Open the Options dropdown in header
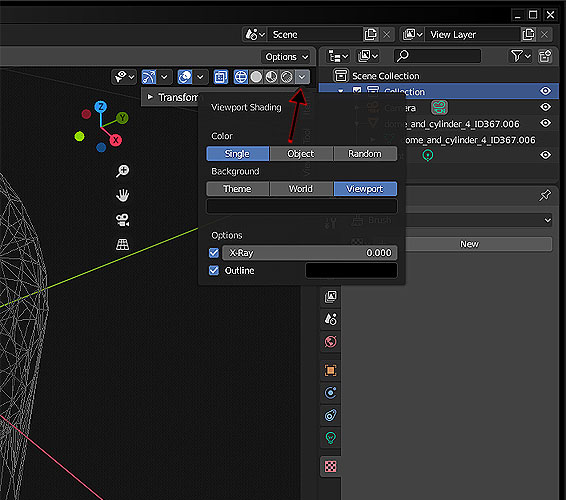 click(287, 57)
